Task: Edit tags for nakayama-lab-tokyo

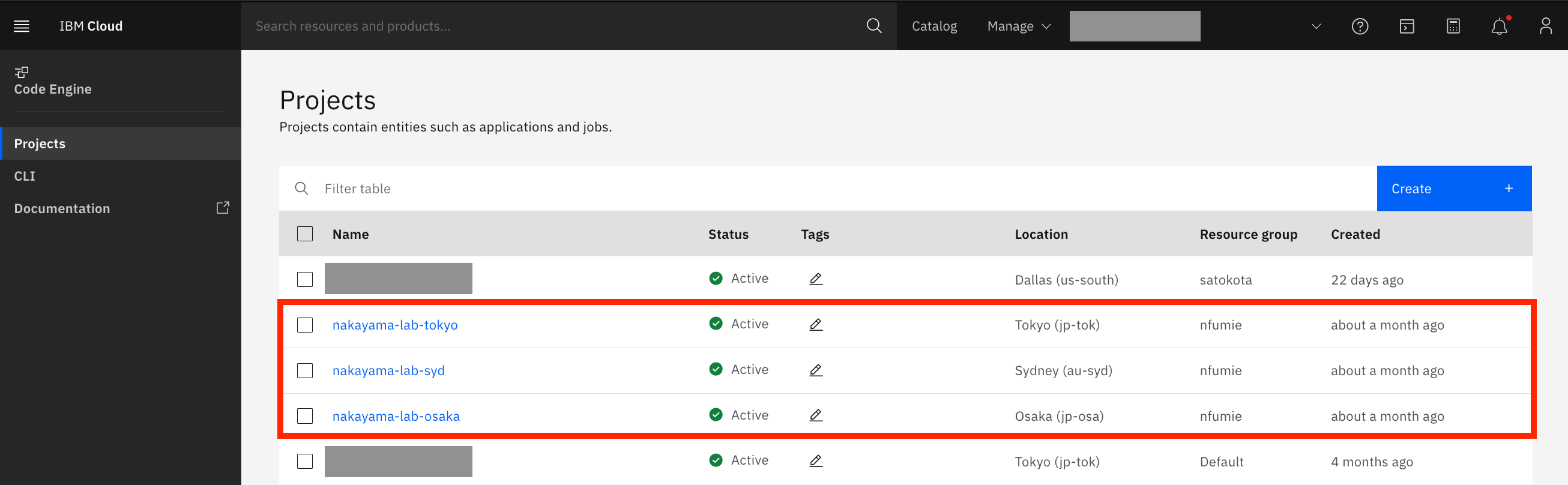Action: pos(816,324)
